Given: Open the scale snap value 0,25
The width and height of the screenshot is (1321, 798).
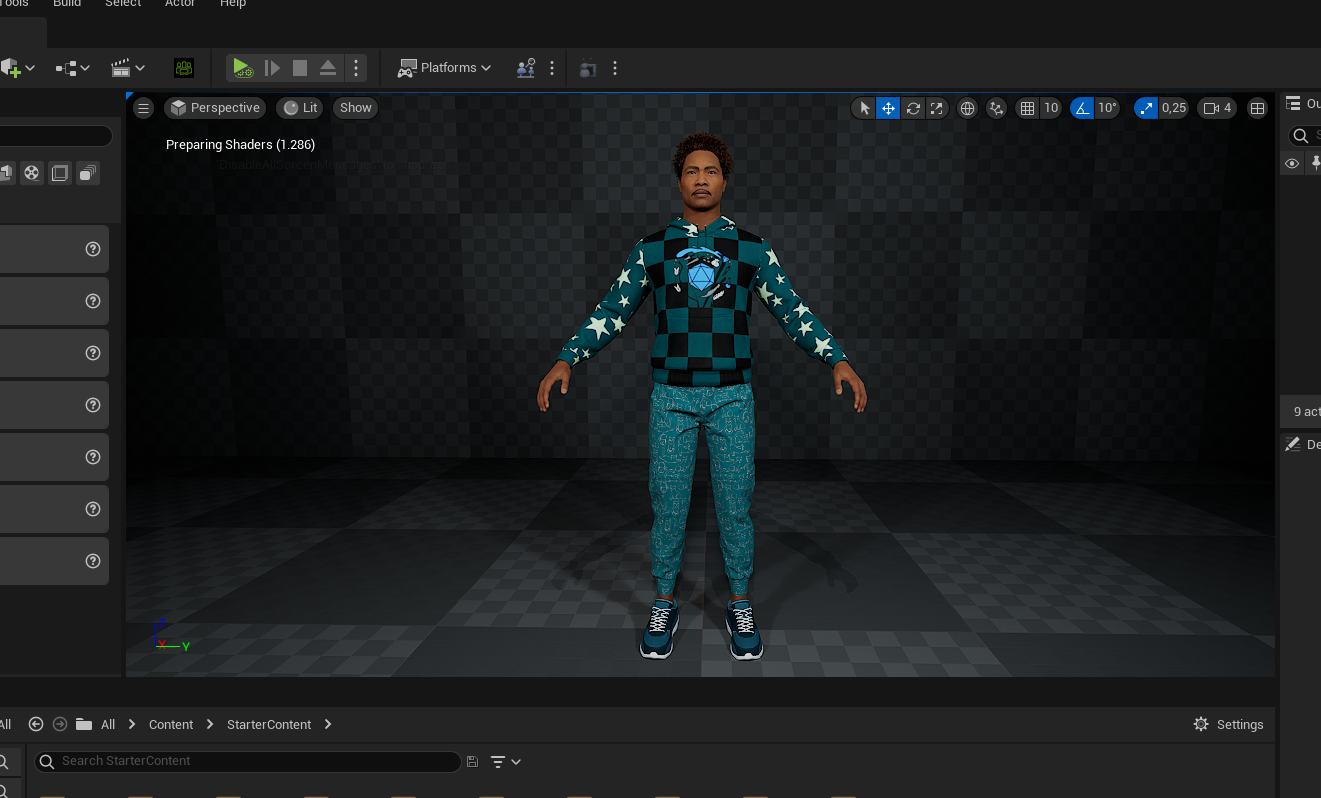Looking at the screenshot, I should (x=1174, y=108).
